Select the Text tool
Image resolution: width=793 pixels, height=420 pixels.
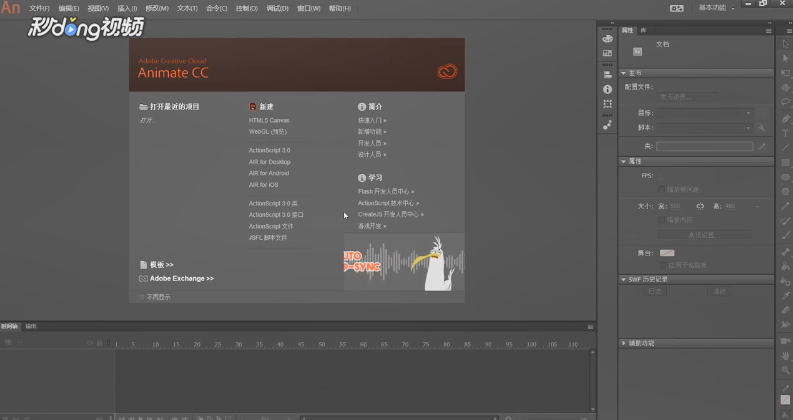(785, 133)
